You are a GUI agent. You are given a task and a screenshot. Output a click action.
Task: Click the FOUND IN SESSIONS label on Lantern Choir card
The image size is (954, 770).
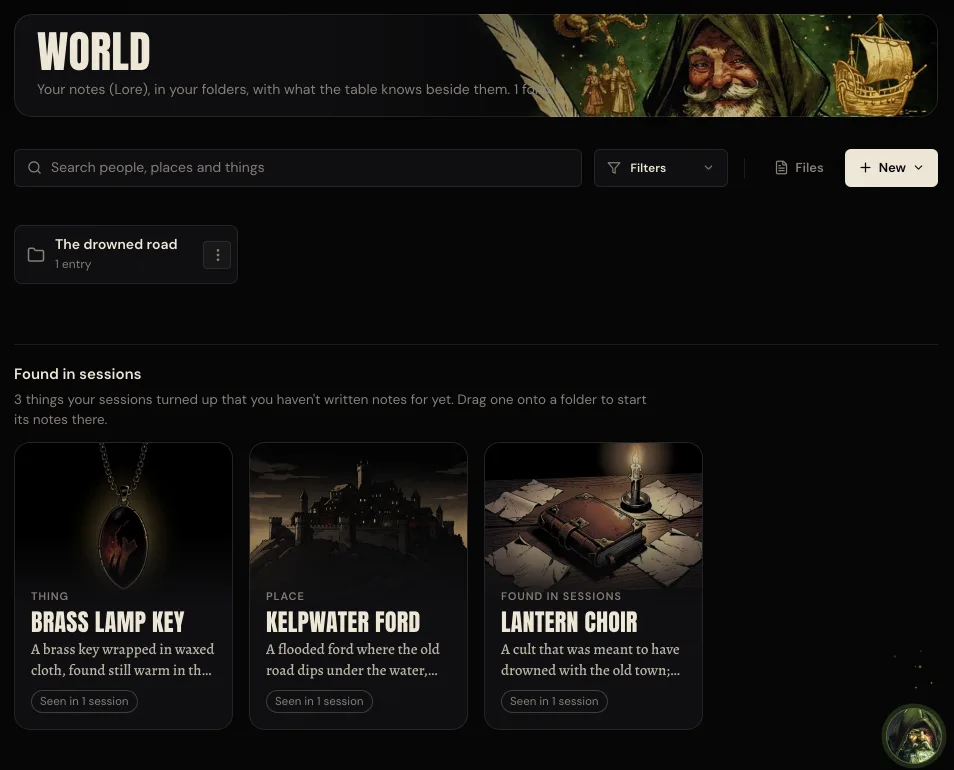[561, 596]
